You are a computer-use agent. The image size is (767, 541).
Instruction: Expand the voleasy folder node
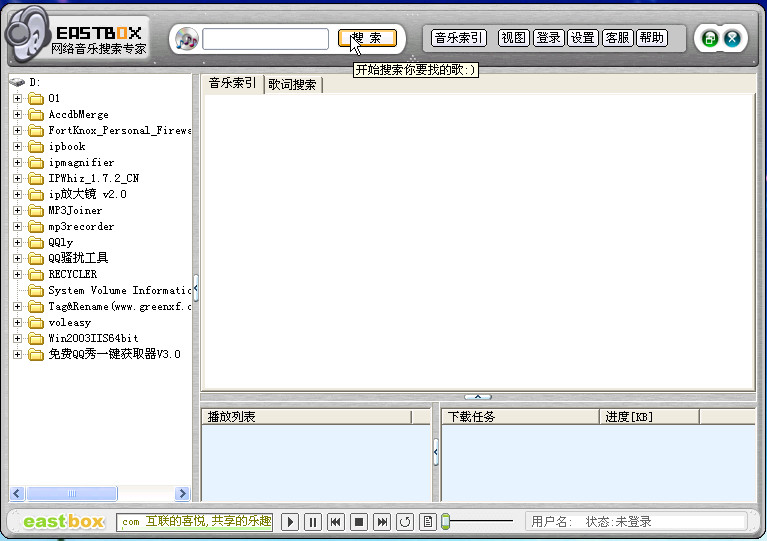pos(18,322)
